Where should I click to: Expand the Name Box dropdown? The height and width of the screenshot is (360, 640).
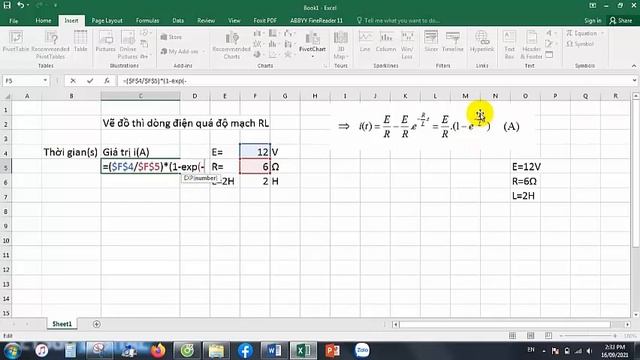click(45, 81)
